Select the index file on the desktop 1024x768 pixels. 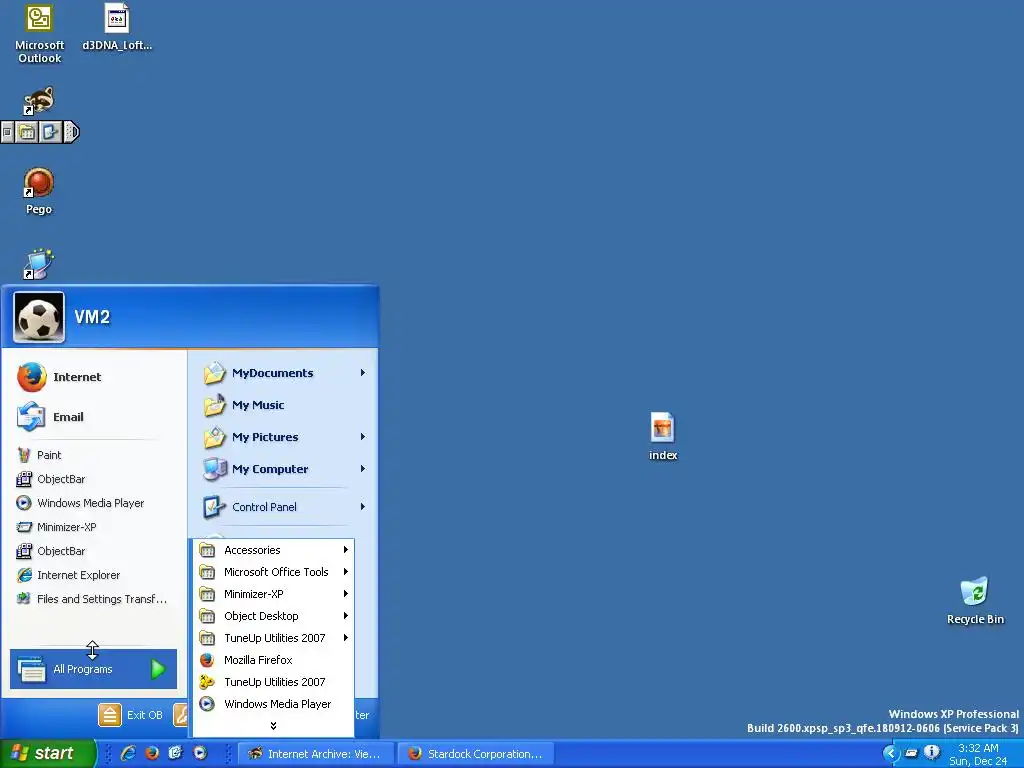coord(662,436)
